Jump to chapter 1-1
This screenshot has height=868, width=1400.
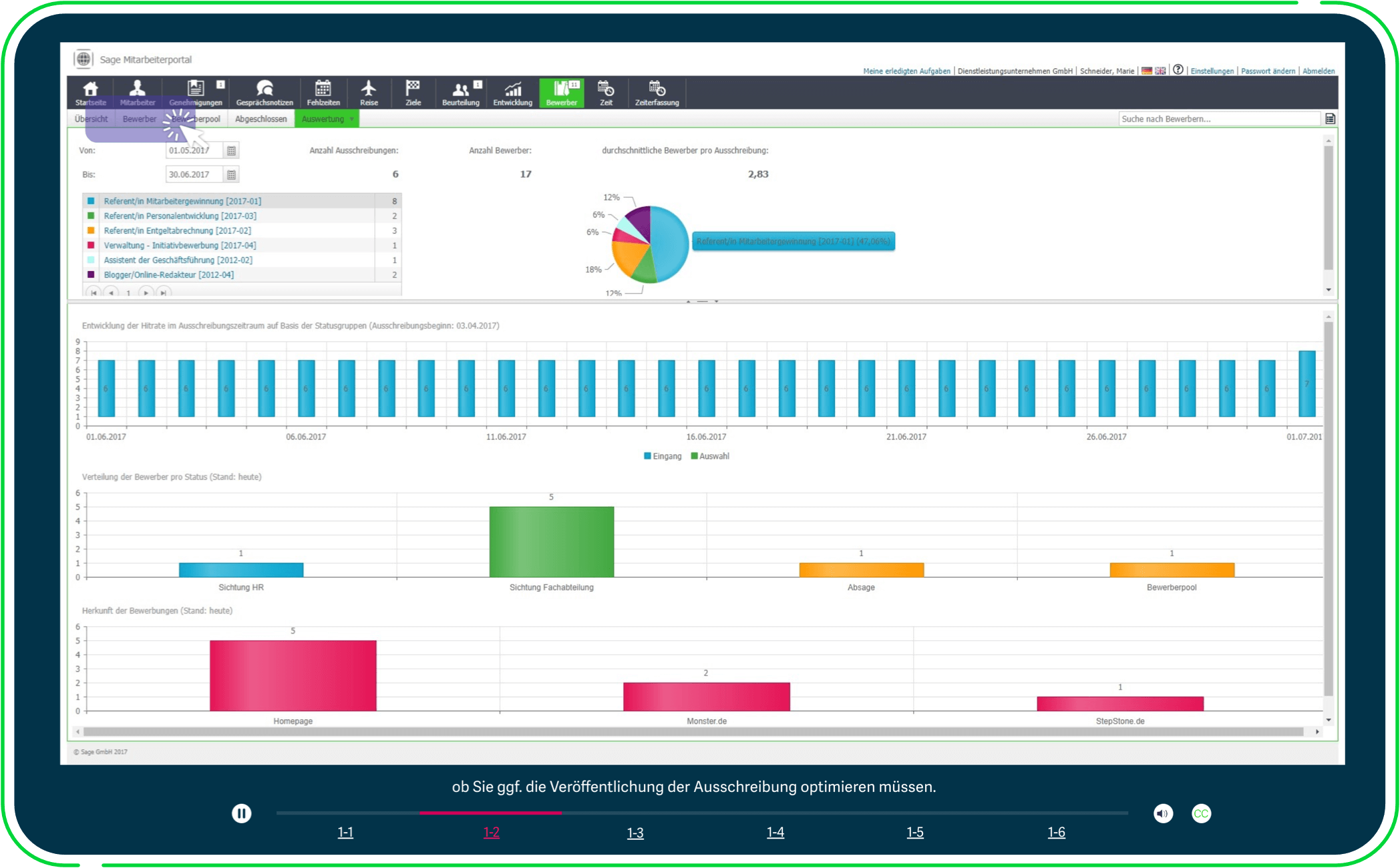tap(345, 832)
